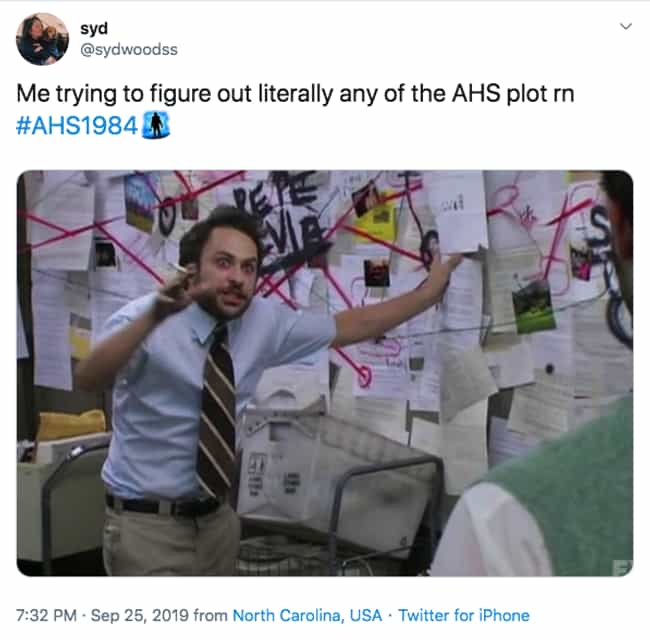650x640 pixels.
Task: Click the Sep 25, 2019 date
Action: pos(140,616)
